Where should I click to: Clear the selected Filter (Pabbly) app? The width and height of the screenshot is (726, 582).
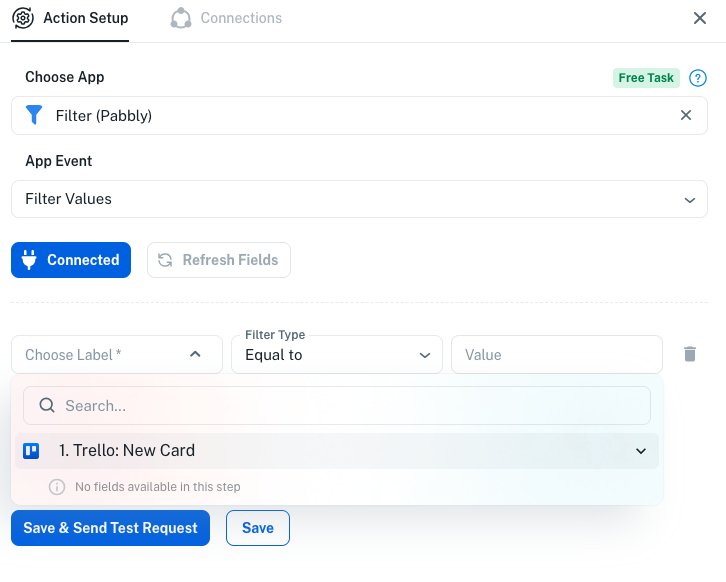tap(686, 115)
